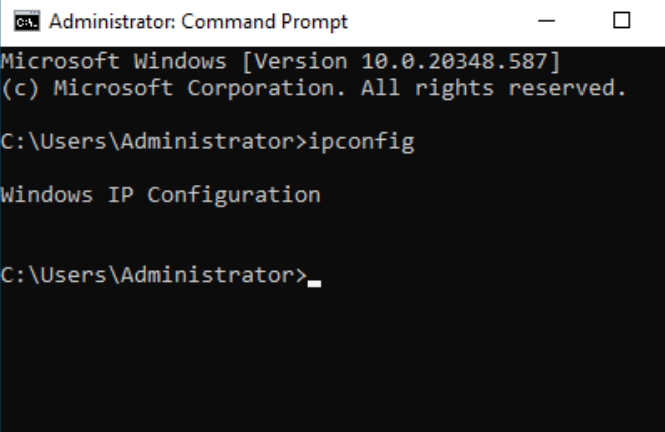The image size is (665, 432).
Task: Click the version number 10.0.20348.587
Action: click(x=456, y=61)
